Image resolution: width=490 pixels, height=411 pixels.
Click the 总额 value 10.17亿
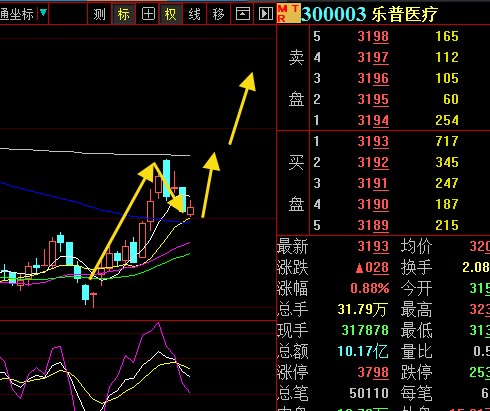tap(363, 351)
